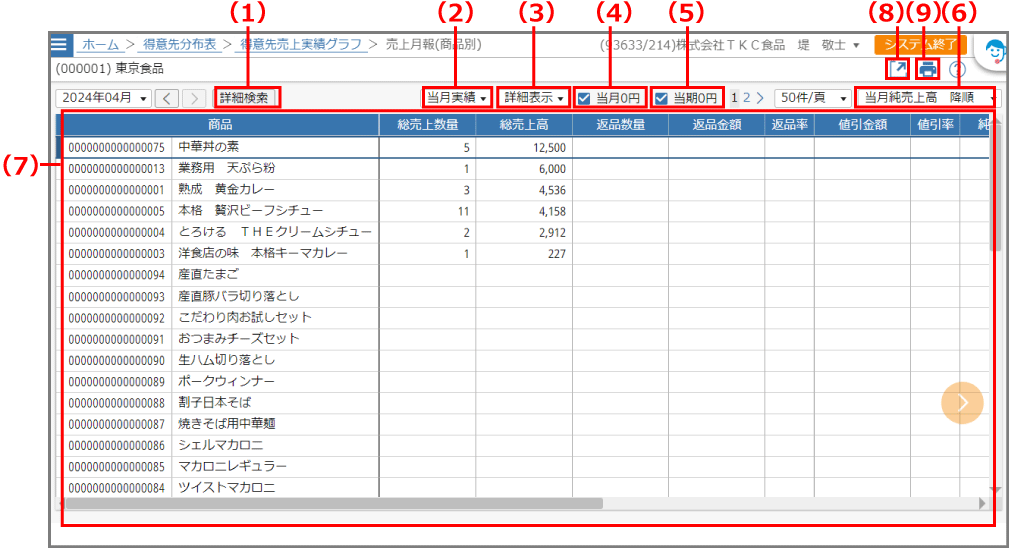Click product code 0000000000000075
This screenshot has height=548, width=1009.
116,148
